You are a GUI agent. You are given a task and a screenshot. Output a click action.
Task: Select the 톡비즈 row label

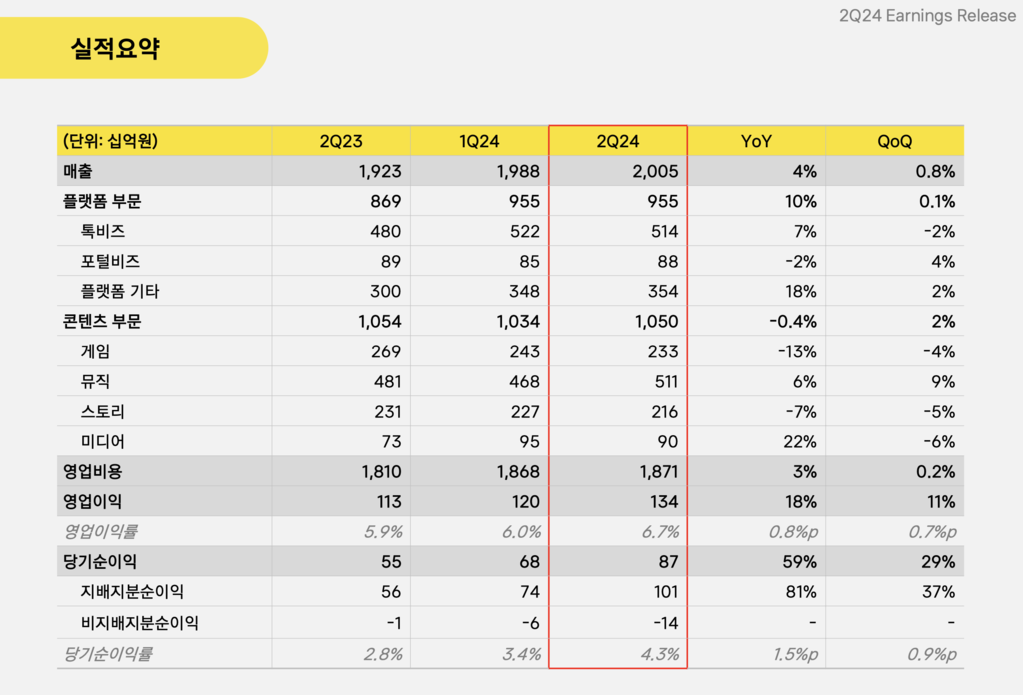pyautogui.click(x=103, y=232)
